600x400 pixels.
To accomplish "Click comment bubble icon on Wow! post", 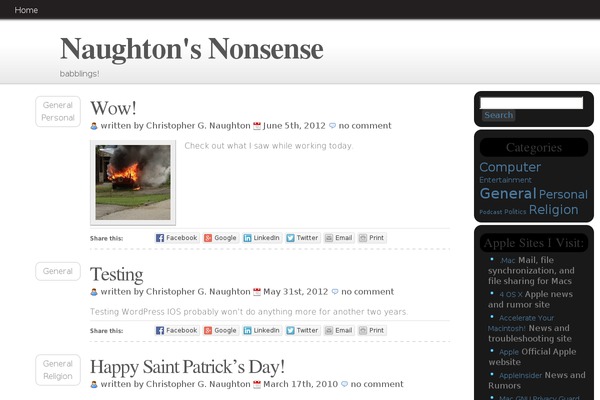I will (333, 126).
